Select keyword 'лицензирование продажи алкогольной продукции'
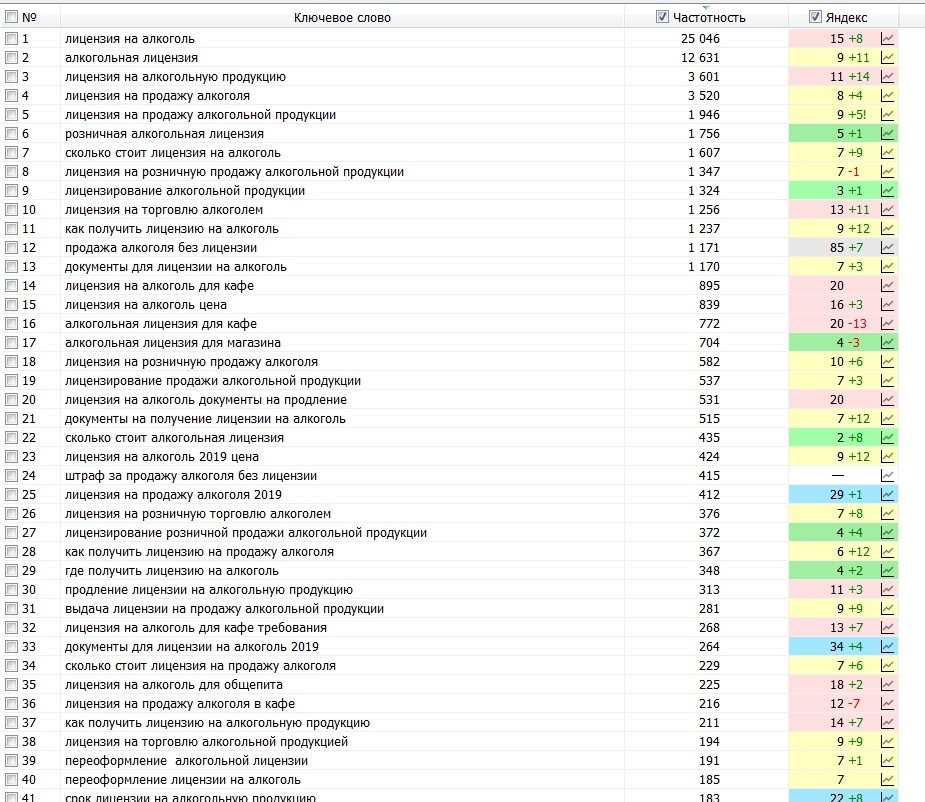Image resolution: width=925 pixels, height=802 pixels. pos(213,381)
